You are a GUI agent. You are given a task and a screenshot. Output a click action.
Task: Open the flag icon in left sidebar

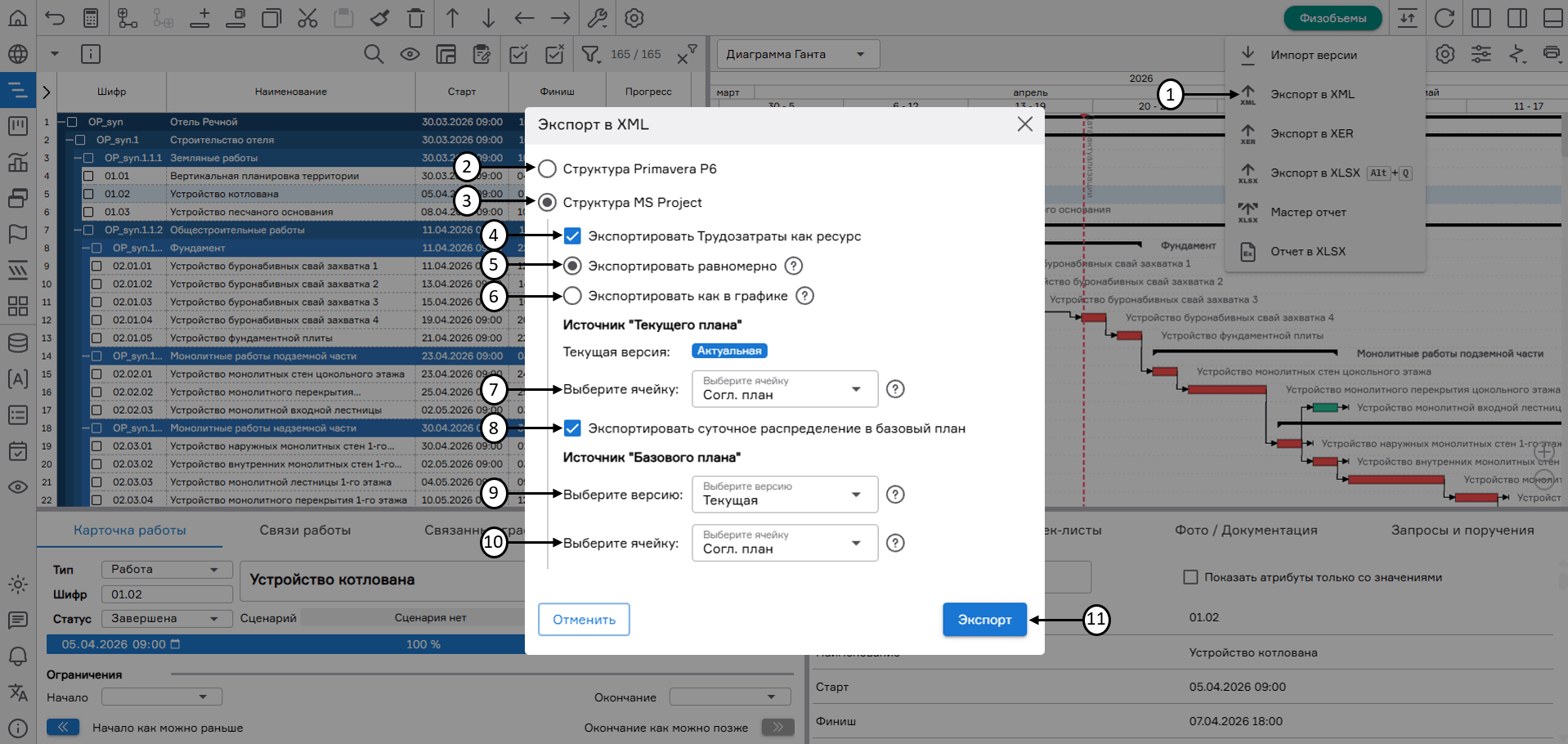click(x=18, y=235)
